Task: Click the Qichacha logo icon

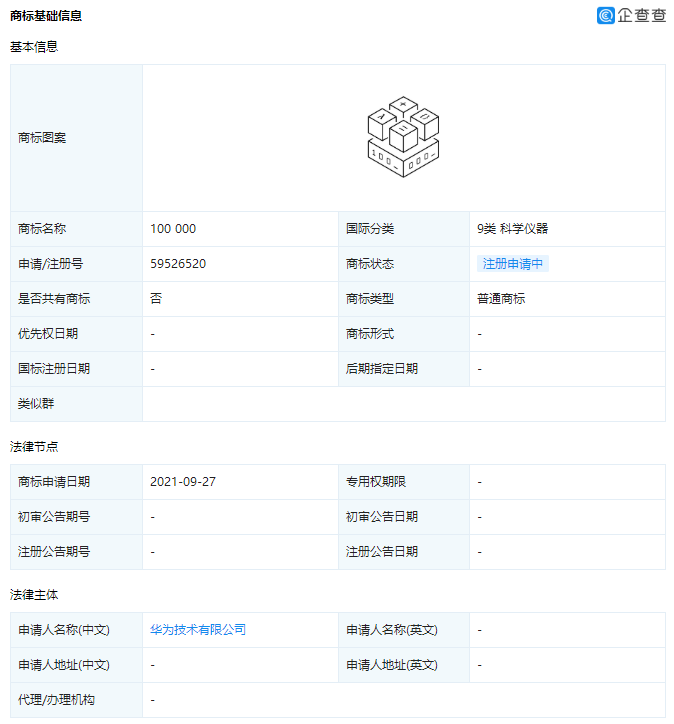Action: pyautogui.click(x=605, y=15)
